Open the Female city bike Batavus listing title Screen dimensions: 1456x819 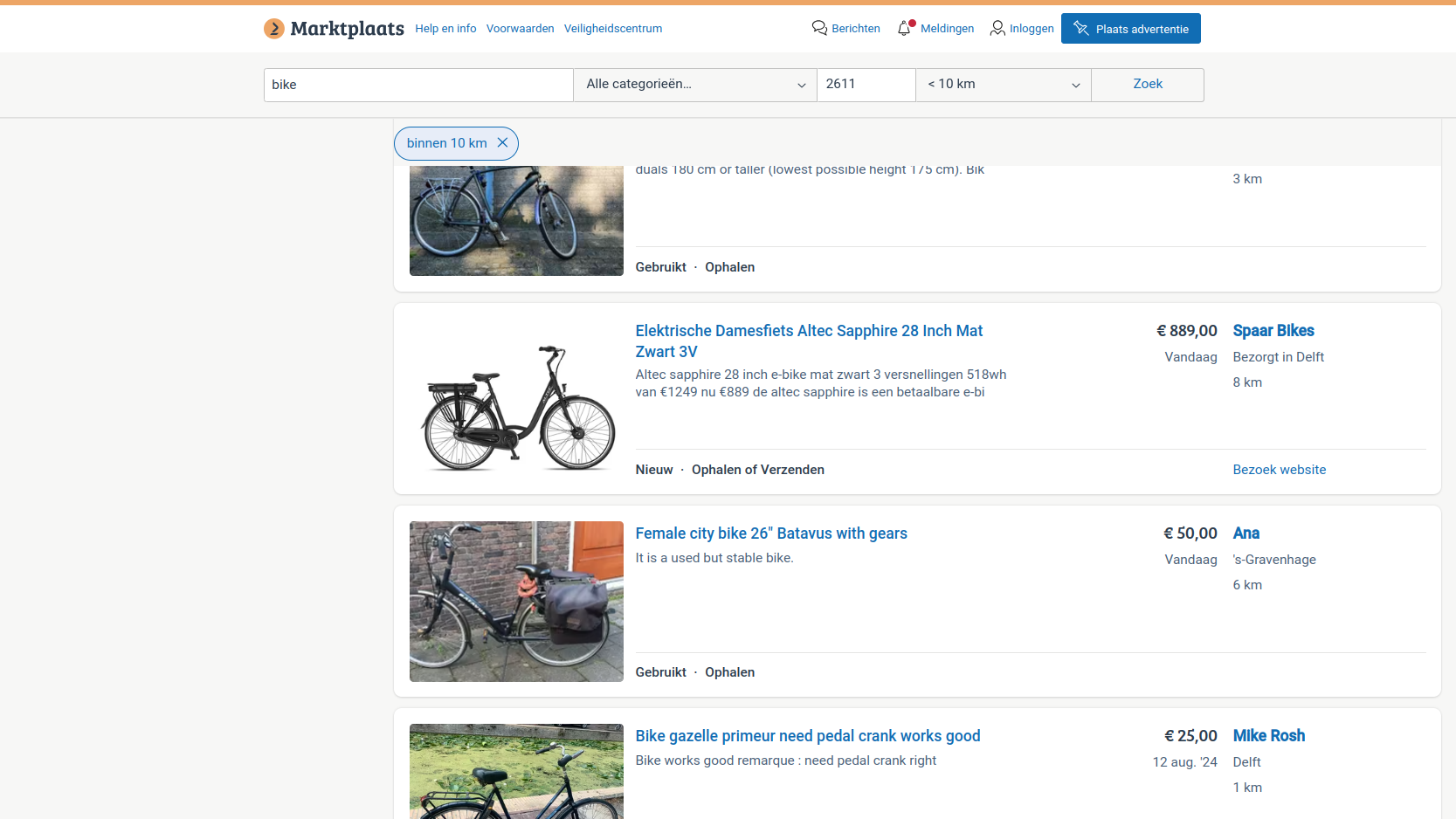click(x=771, y=533)
